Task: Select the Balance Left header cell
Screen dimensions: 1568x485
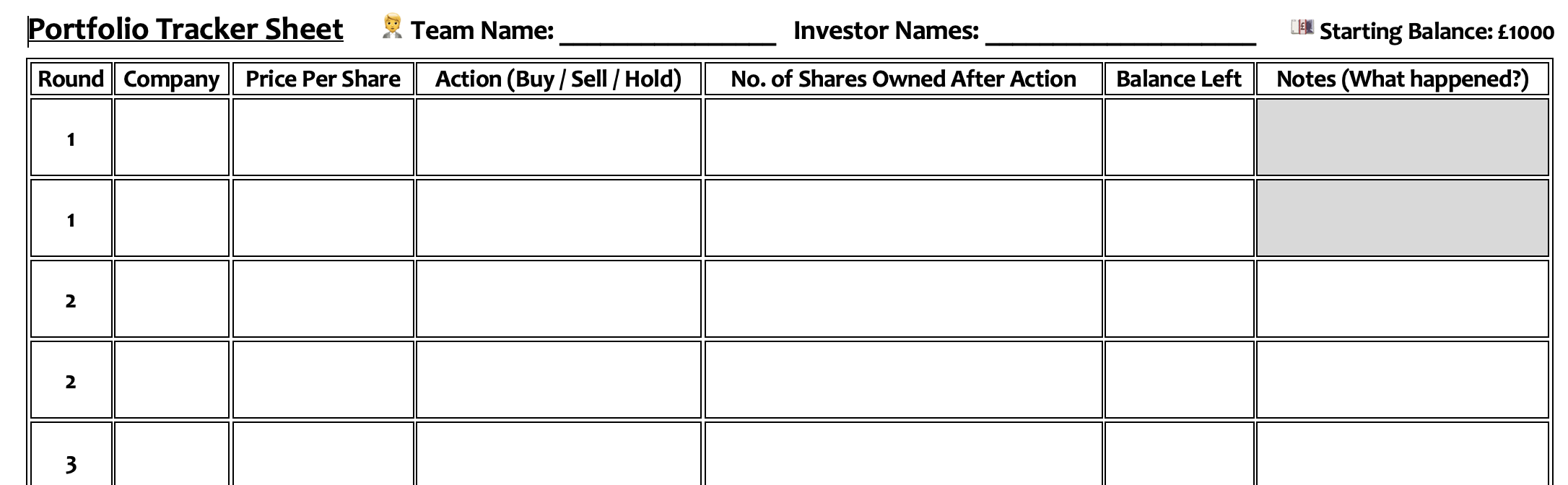Action: (x=1179, y=79)
